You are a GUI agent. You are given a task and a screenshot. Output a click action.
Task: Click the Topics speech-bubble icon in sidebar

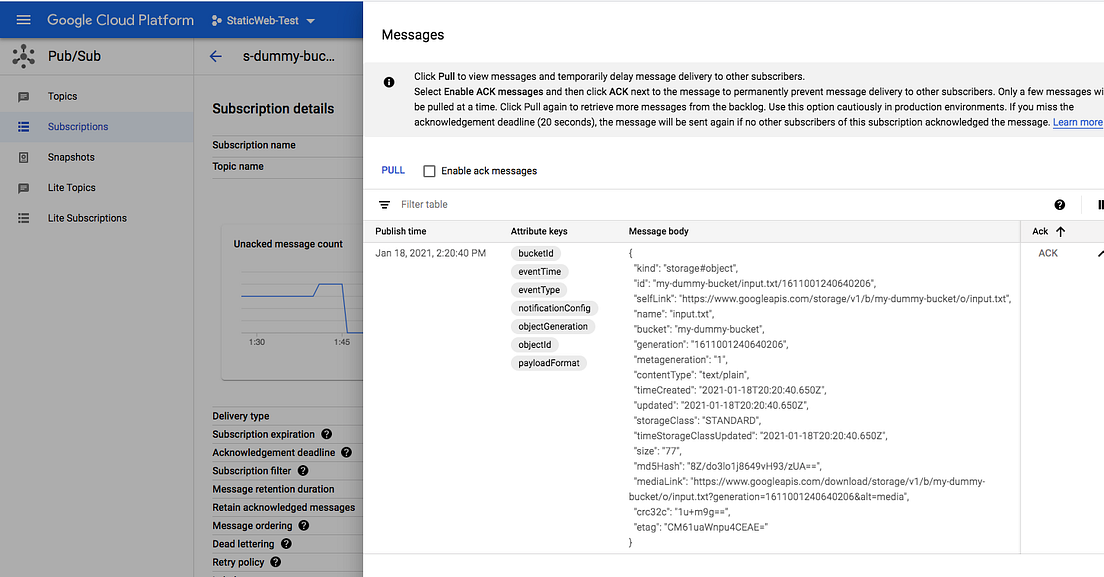pos(23,96)
